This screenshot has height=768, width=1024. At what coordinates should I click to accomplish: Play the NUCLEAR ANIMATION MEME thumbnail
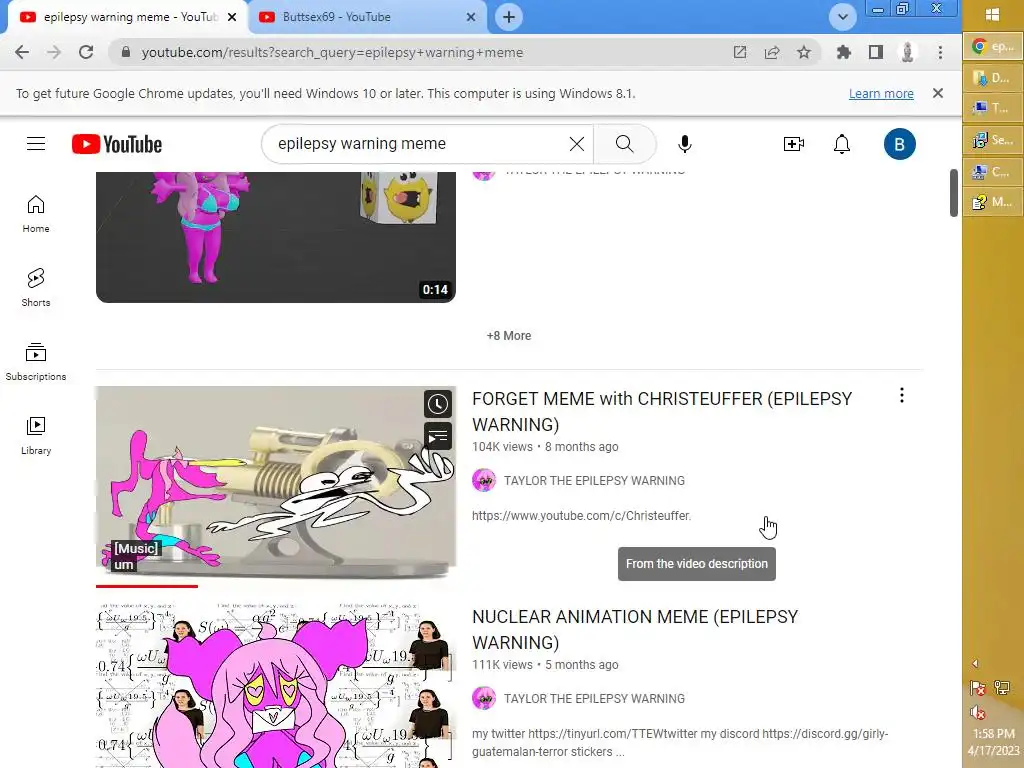pos(276,686)
